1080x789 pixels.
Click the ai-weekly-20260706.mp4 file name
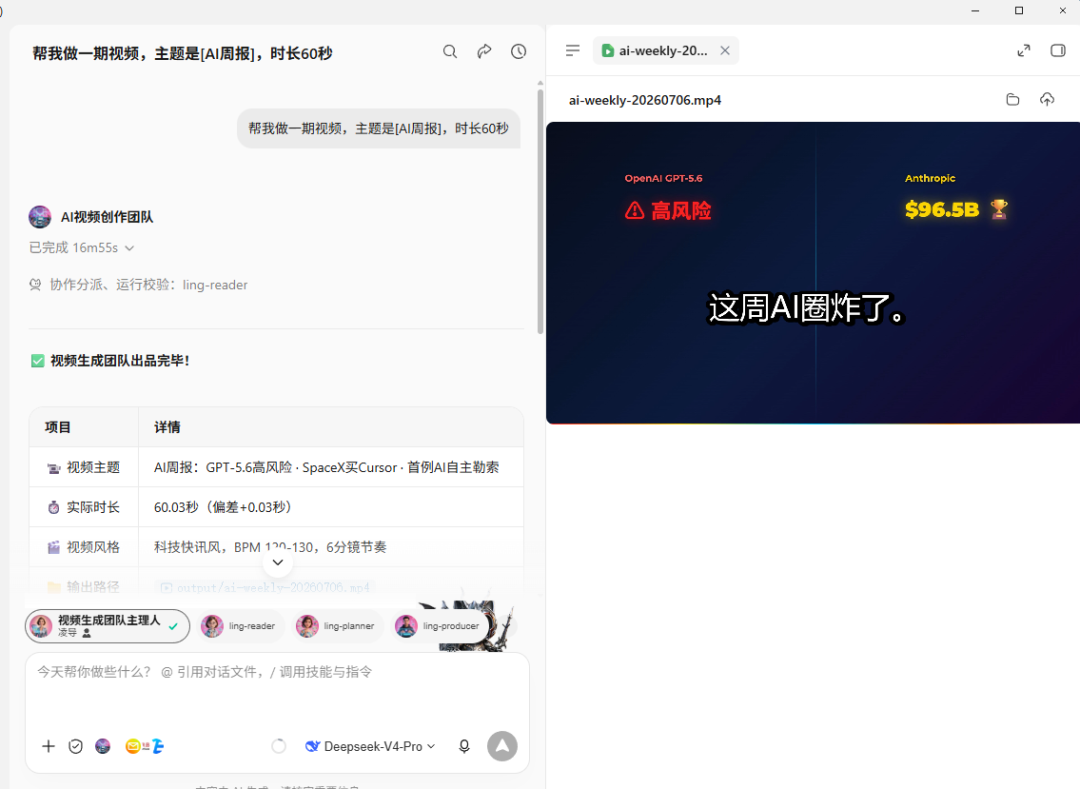645,101
